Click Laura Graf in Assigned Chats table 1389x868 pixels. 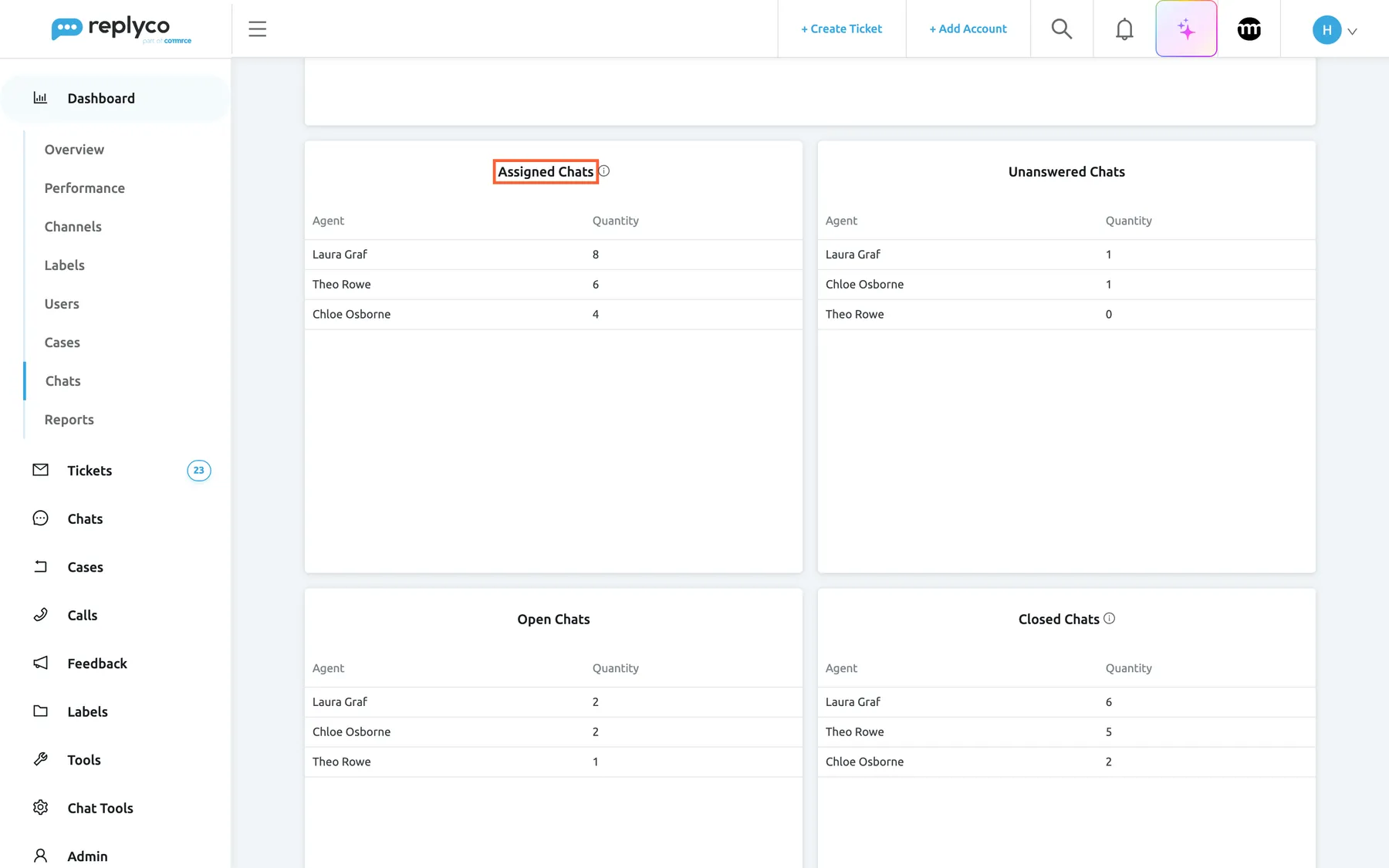click(340, 255)
